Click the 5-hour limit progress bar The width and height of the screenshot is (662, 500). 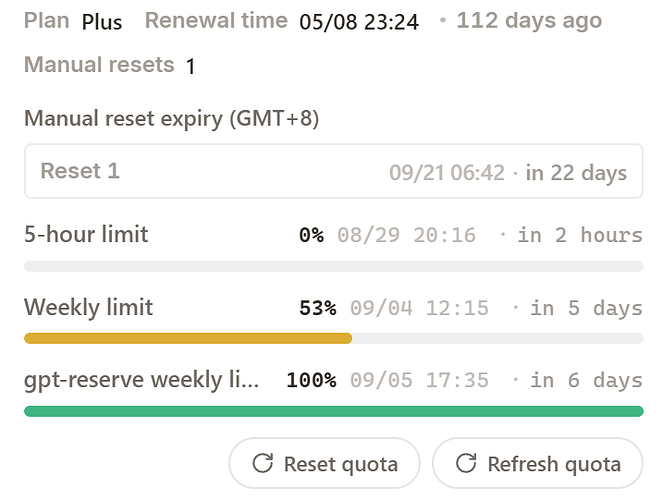point(334,266)
